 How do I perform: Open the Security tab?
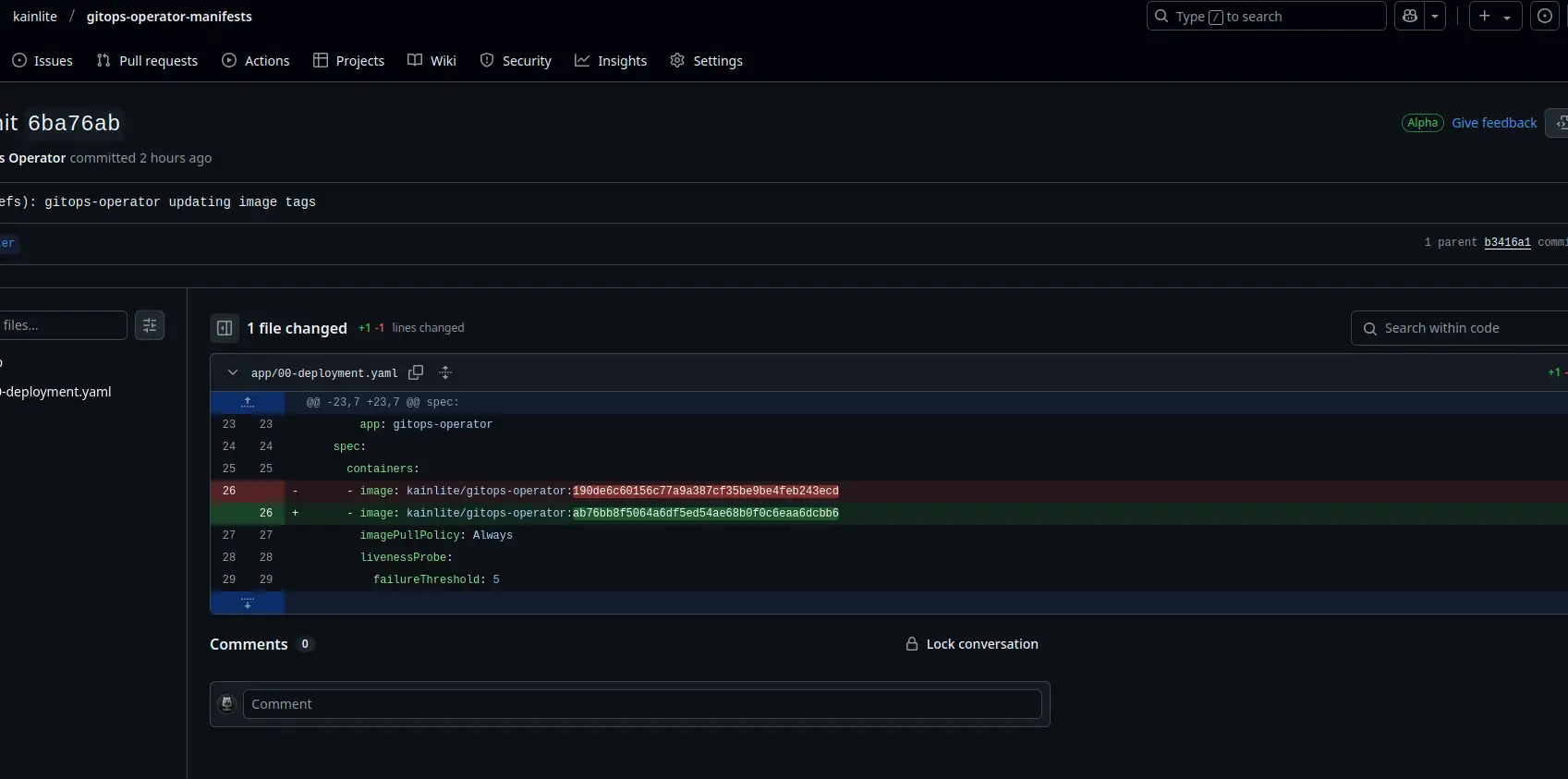pyautogui.click(x=516, y=61)
